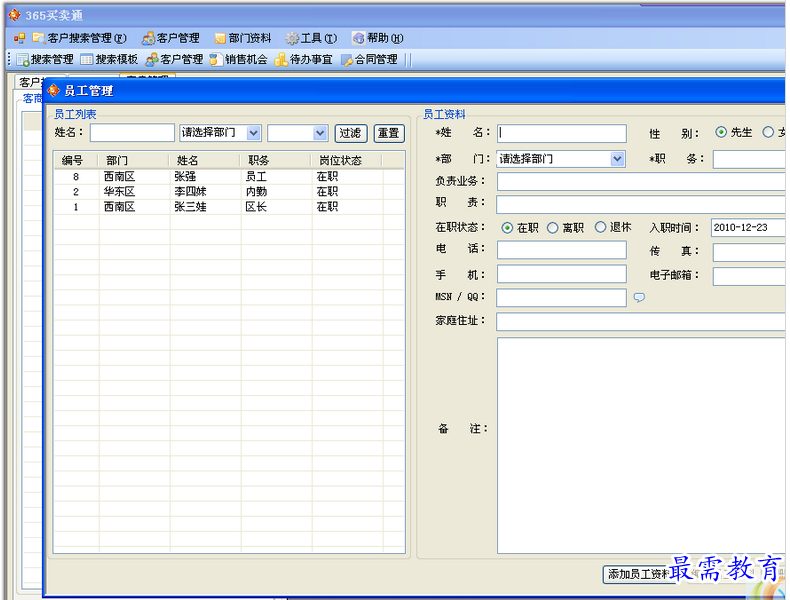790x600 pixels.
Task: Select employee row 李四妹 in the list
Action: pos(190,191)
